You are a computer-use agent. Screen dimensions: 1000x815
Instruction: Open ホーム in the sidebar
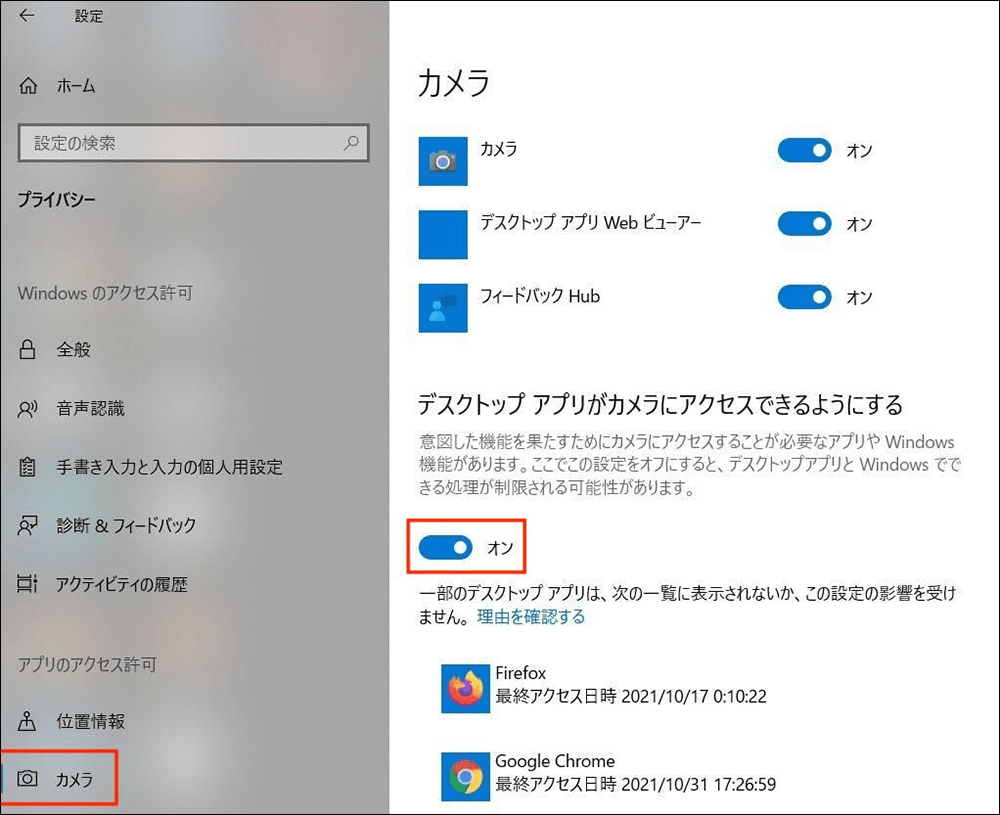tap(76, 86)
